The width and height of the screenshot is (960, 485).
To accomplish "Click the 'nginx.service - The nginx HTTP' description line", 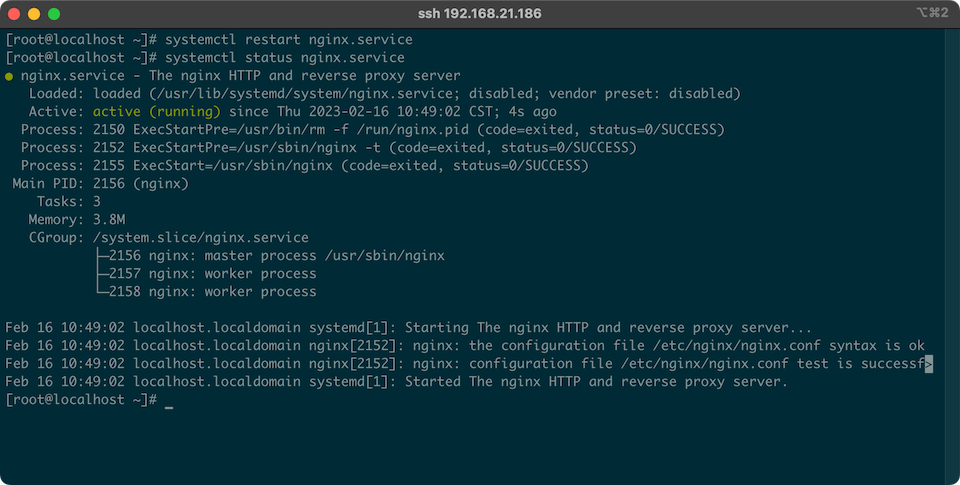I will tap(241, 76).
